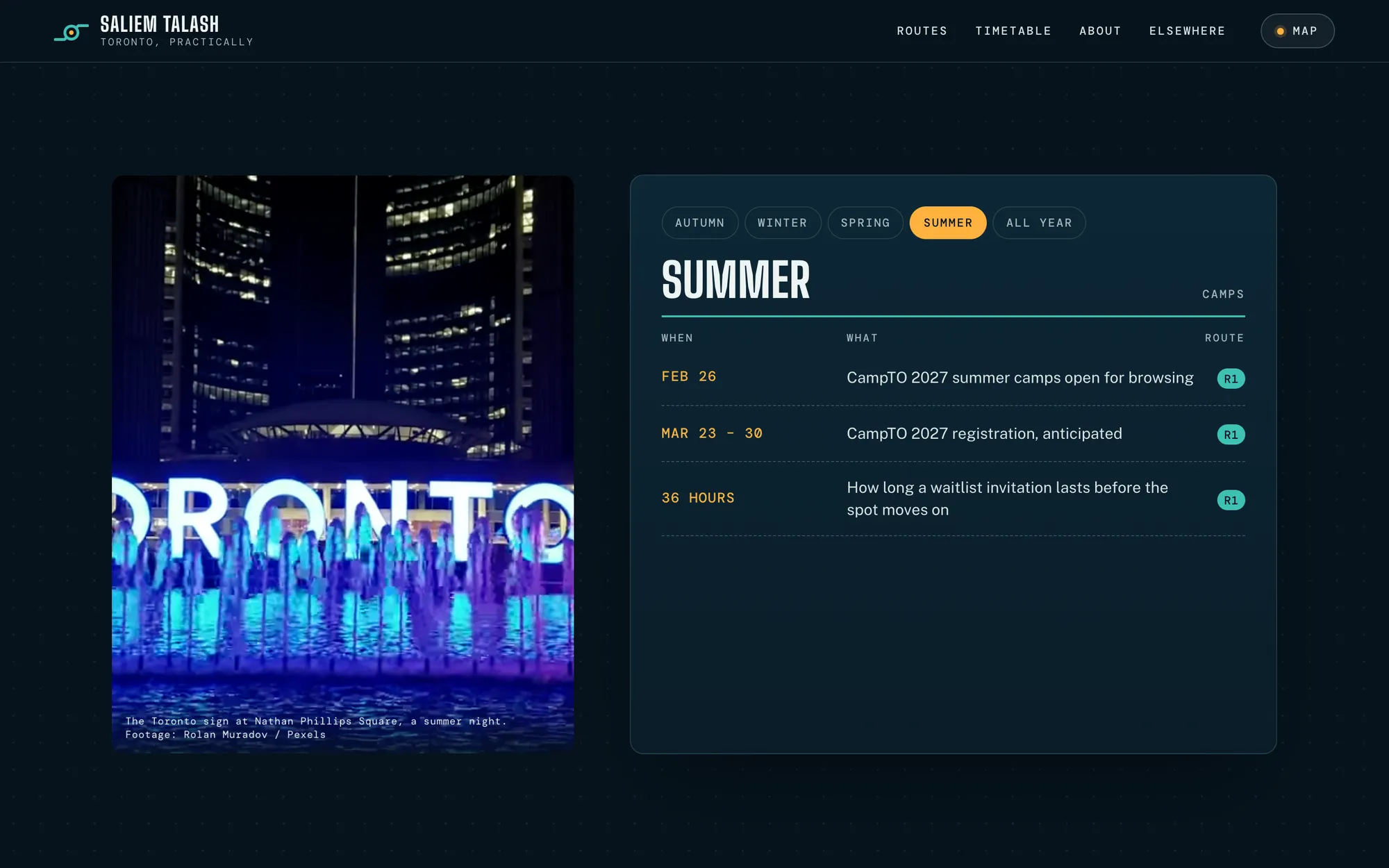Click the 'WHEN' column header
The width and height of the screenshot is (1389, 868).
click(x=677, y=338)
